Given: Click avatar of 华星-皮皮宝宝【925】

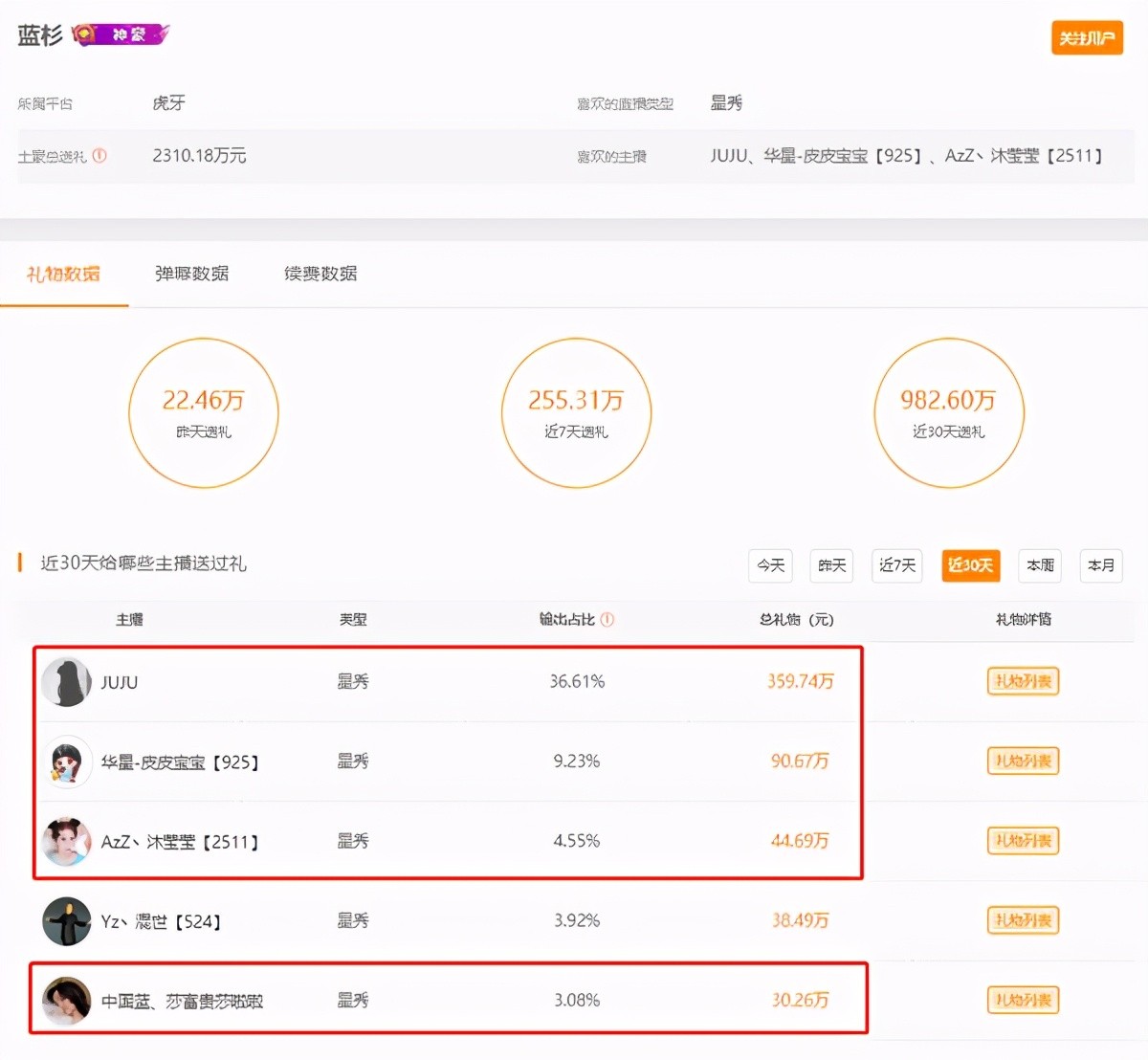Looking at the screenshot, I should (66, 762).
